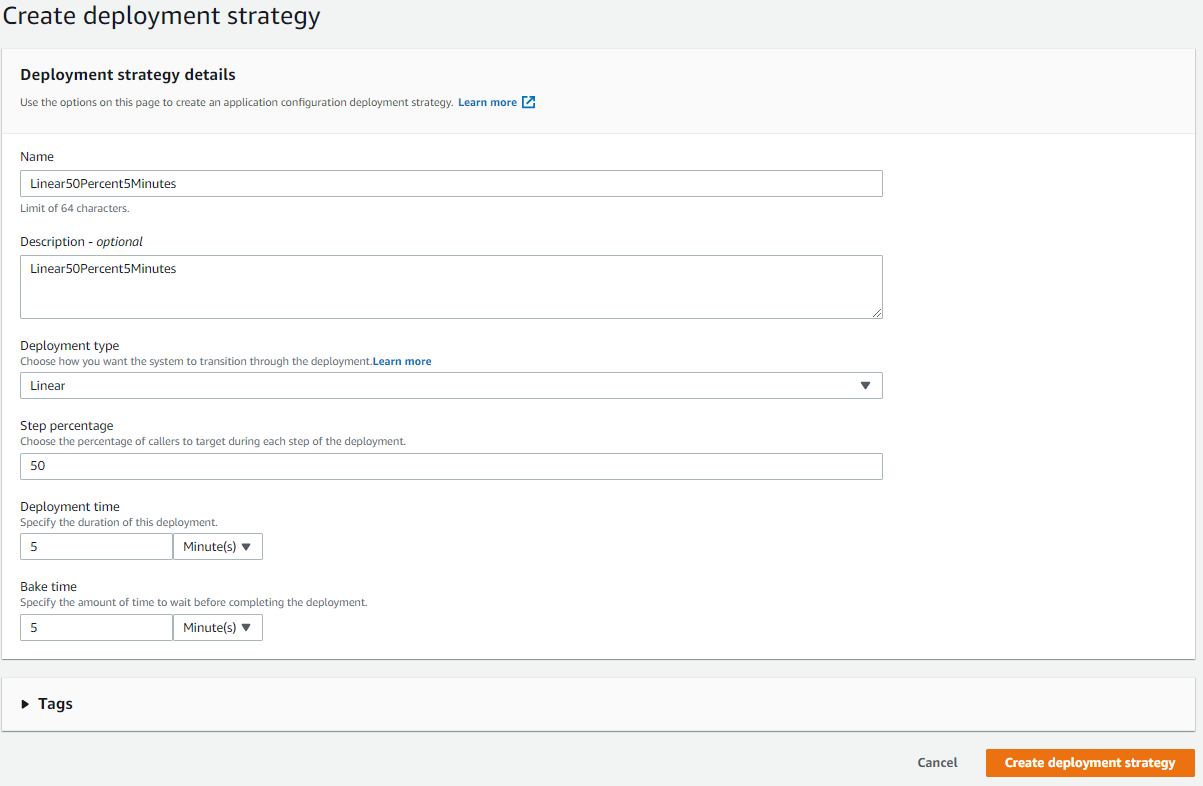This screenshot has height=786, width=1203.
Task: Click the arrow on the Bake time Minute(s) selector
Action: coord(247,627)
